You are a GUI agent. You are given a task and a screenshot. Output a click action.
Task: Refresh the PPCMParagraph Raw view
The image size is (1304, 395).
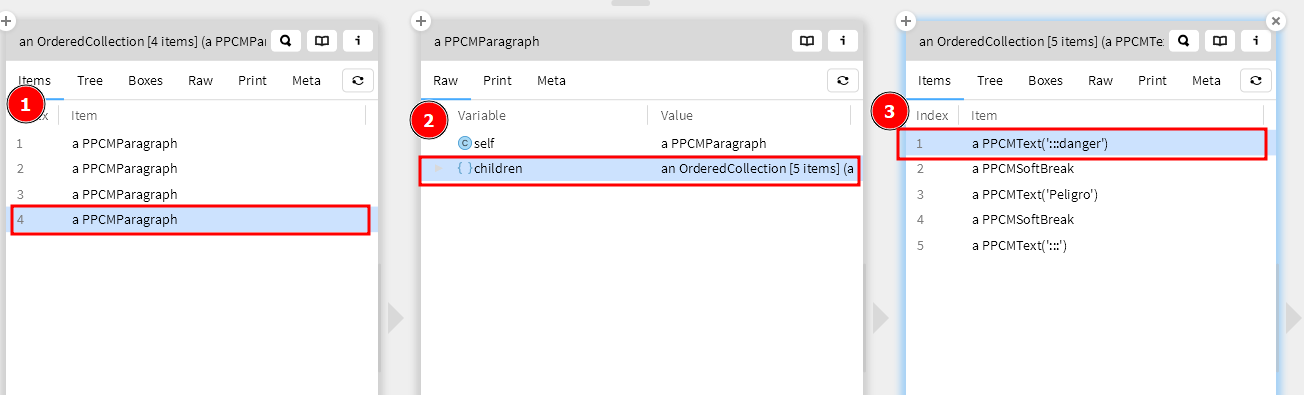point(843,81)
